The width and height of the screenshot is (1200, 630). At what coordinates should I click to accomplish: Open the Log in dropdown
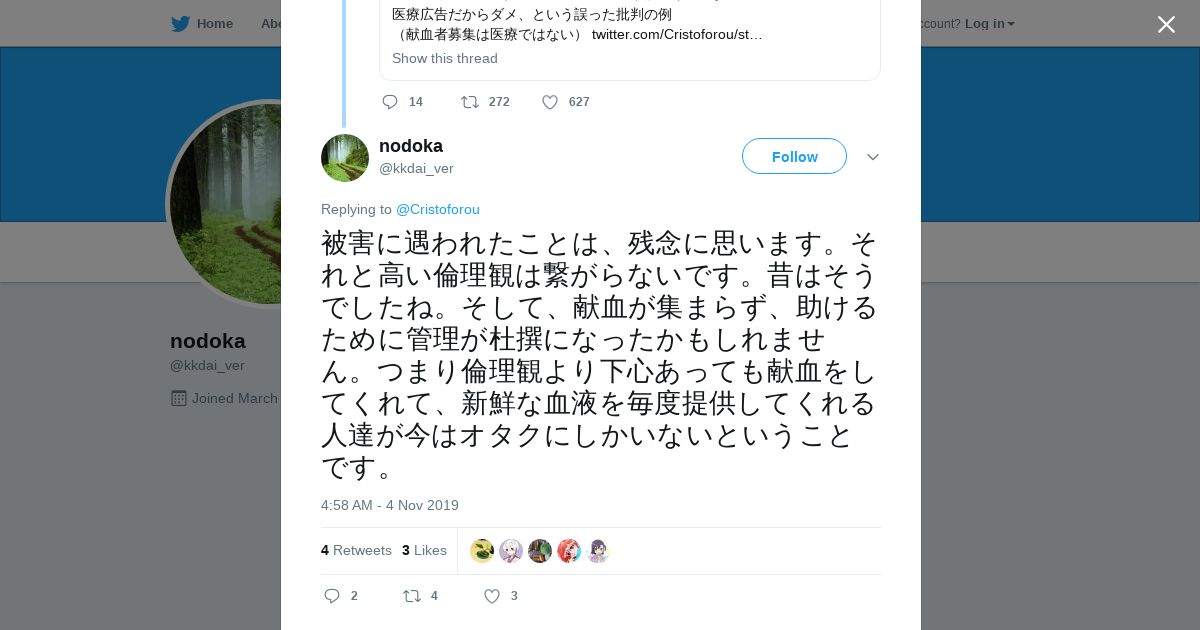(989, 24)
